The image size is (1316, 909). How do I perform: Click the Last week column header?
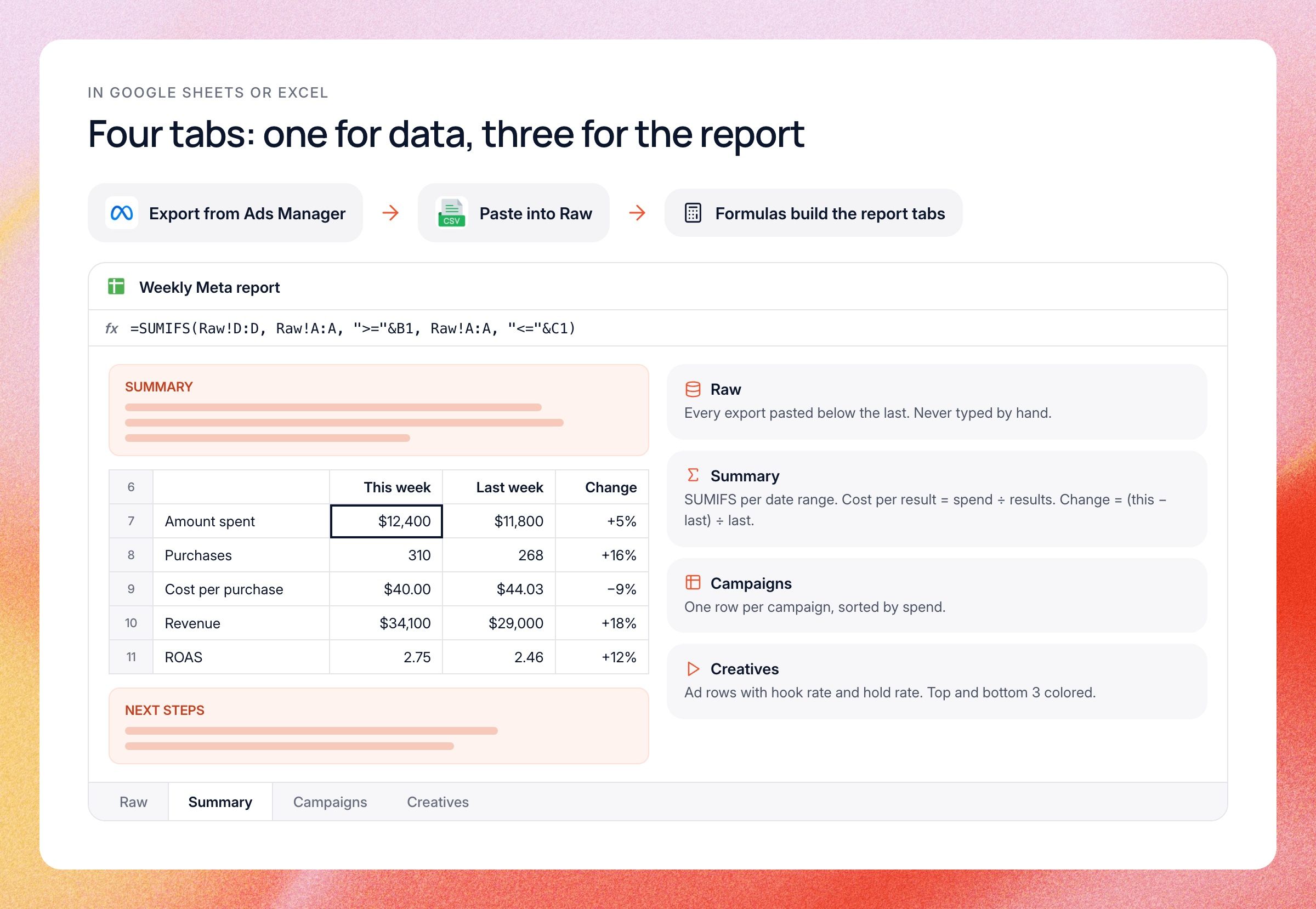499,487
